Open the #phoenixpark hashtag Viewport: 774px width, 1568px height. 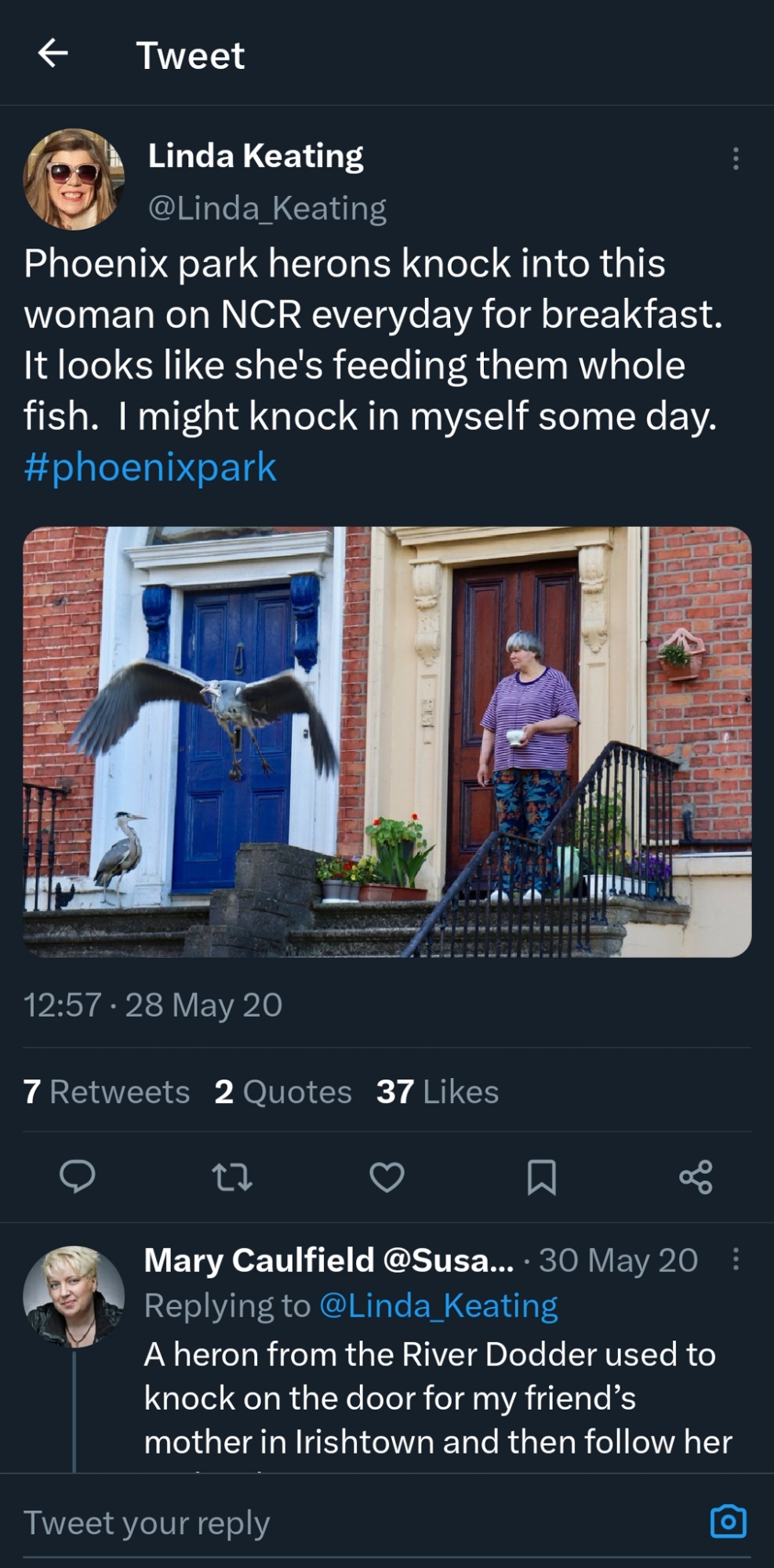(150, 467)
